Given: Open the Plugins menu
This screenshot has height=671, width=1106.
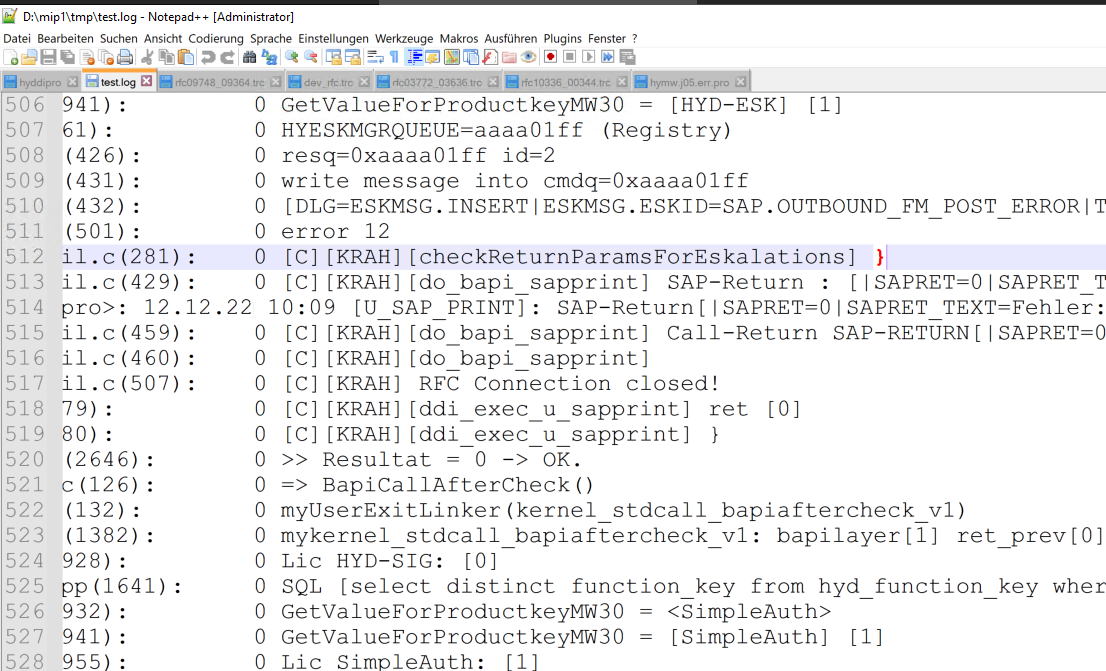Looking at the screenshot, I should 563,38.
